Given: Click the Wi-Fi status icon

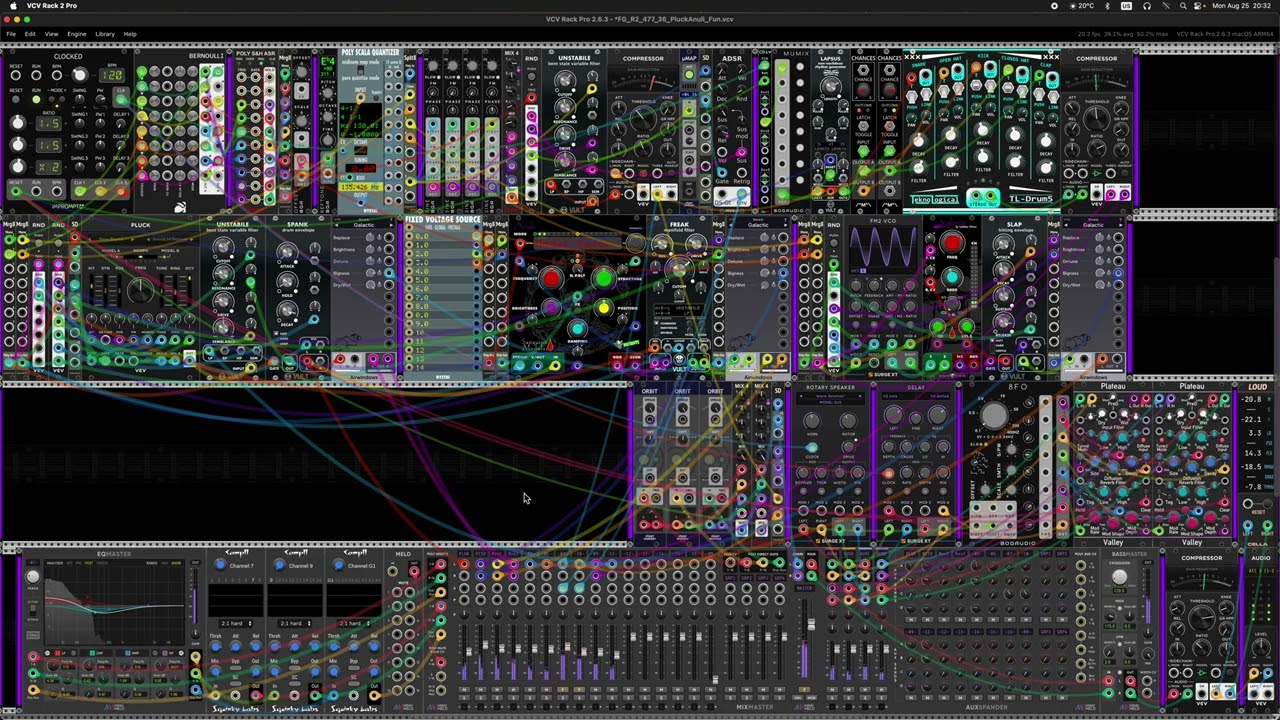Looking at the screenshot, I should pos(1165,6).
